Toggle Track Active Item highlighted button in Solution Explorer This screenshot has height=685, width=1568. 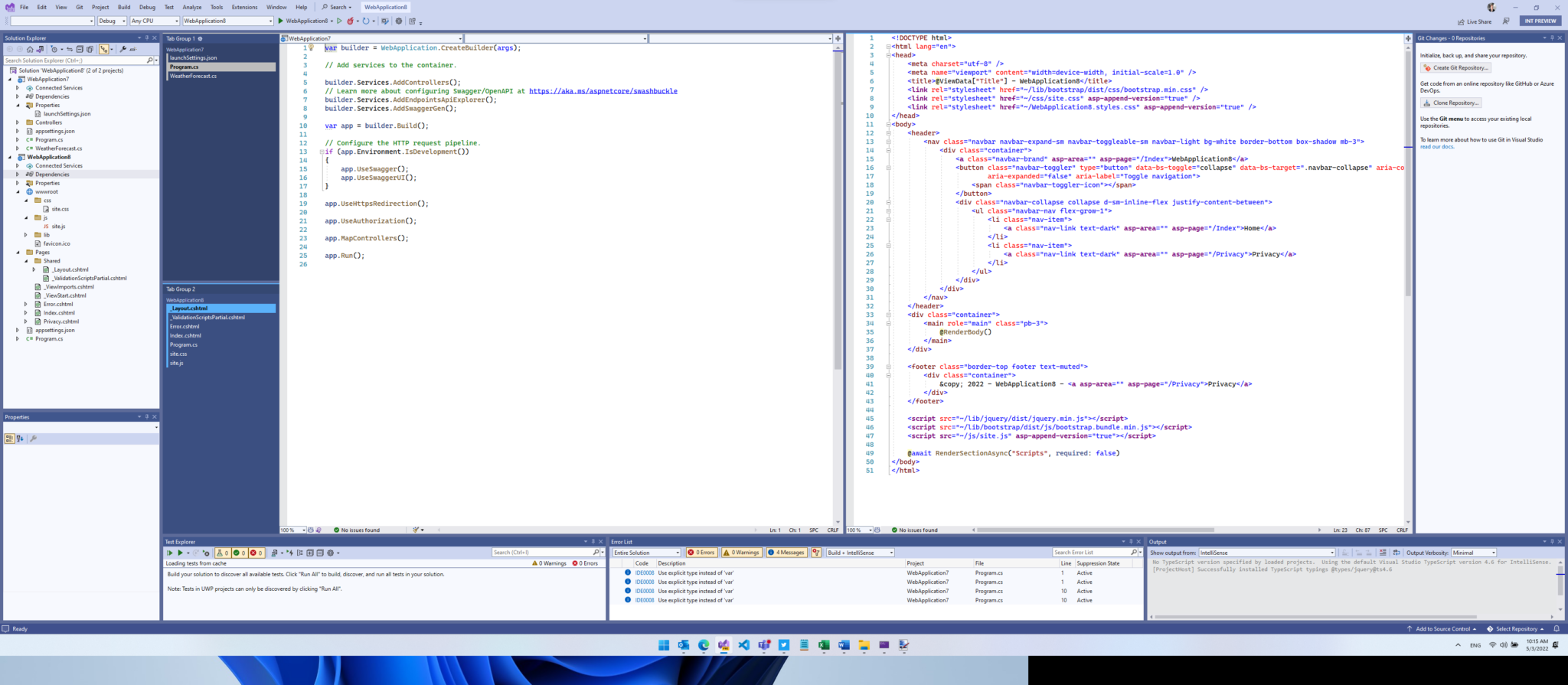(104, 49)
